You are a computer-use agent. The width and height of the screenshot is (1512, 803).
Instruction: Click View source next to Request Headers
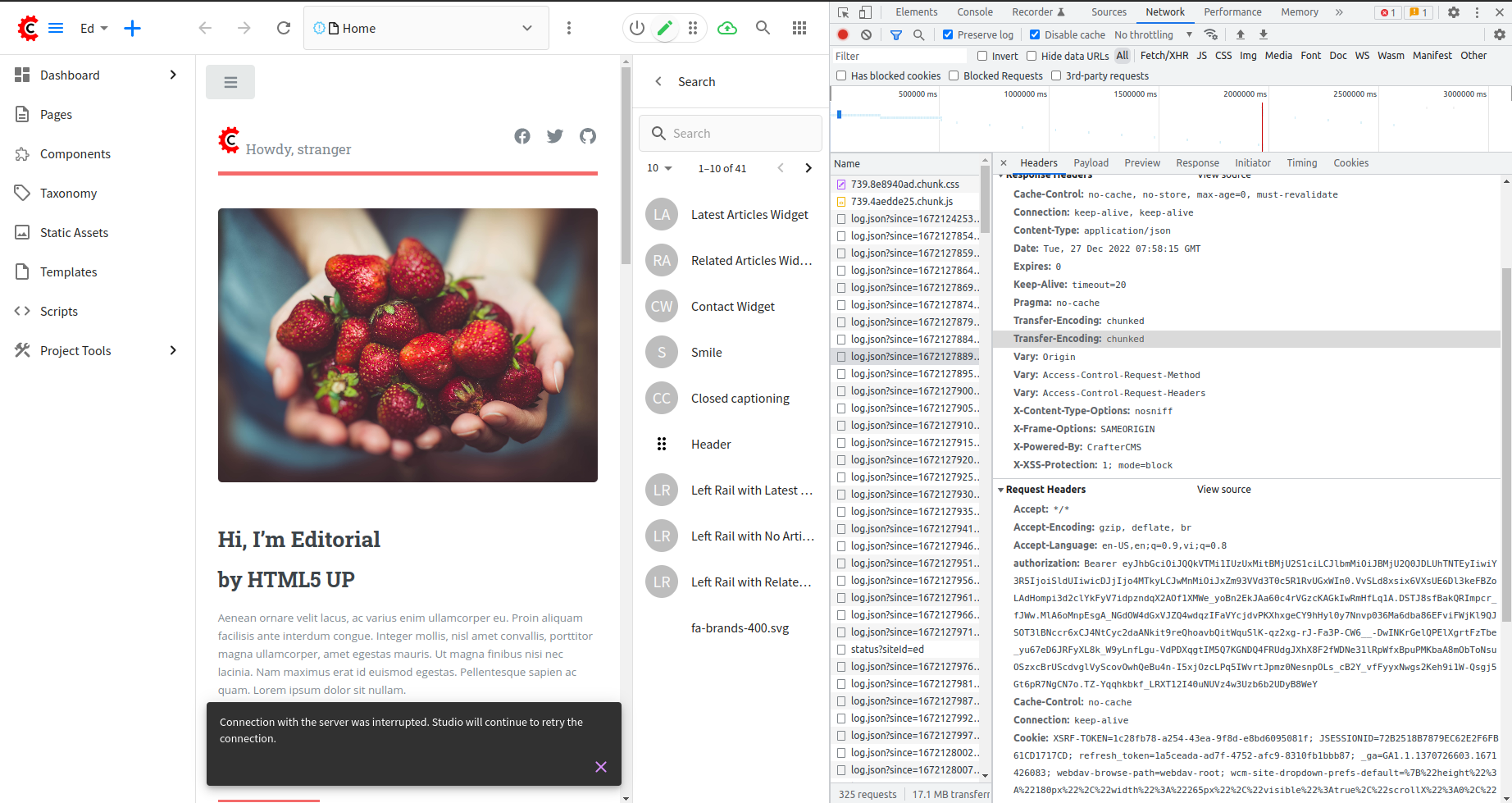tap(1223, 489)
